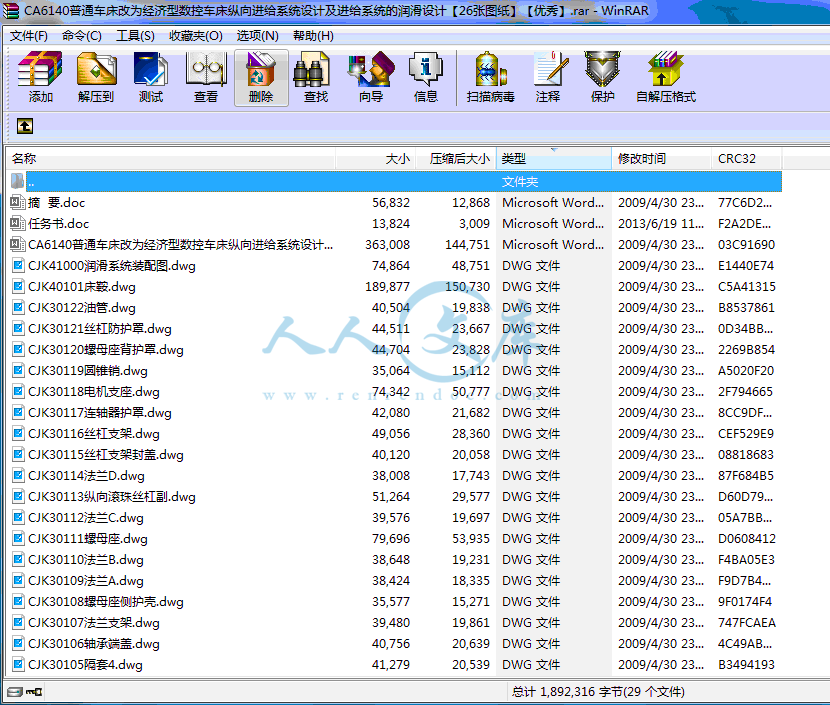Image resolution: width=830 pixels, height=705 pixels.
Task: Select CJK30121丝杠防护罩.dwg
Action: 100,329
